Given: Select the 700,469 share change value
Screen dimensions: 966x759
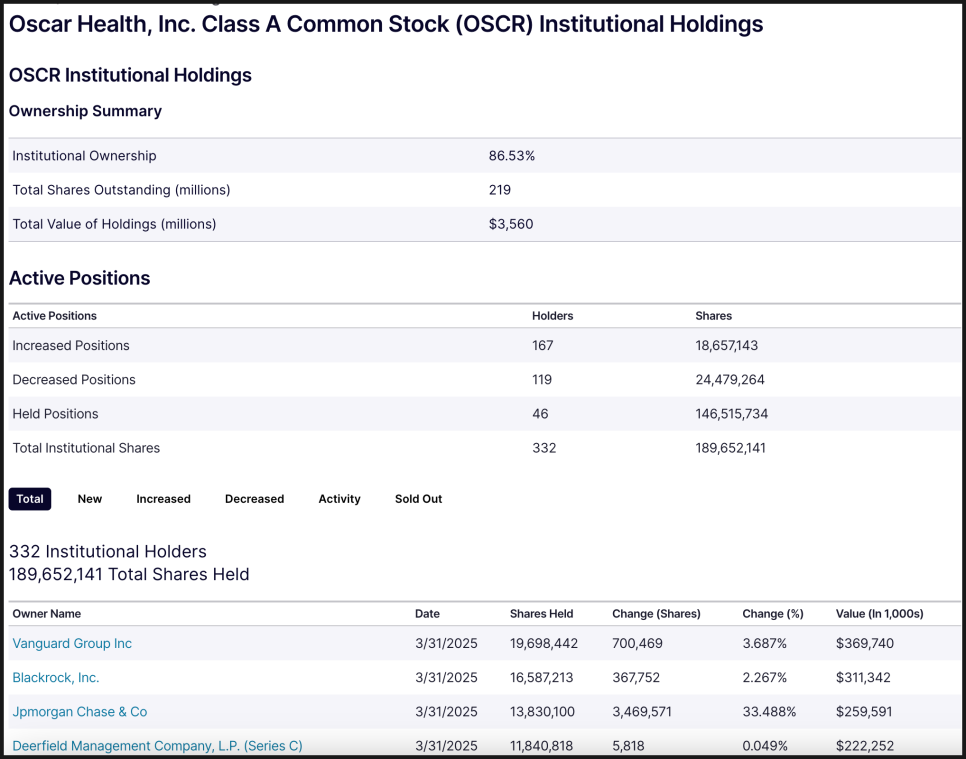Looking at the screenshot, I should (x=638, y=643).
